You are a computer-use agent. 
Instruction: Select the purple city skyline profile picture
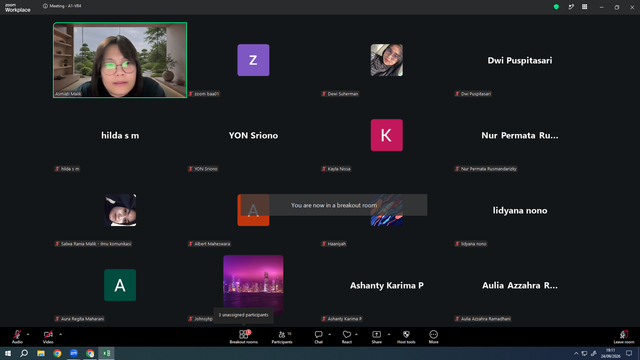pos(253,284)
